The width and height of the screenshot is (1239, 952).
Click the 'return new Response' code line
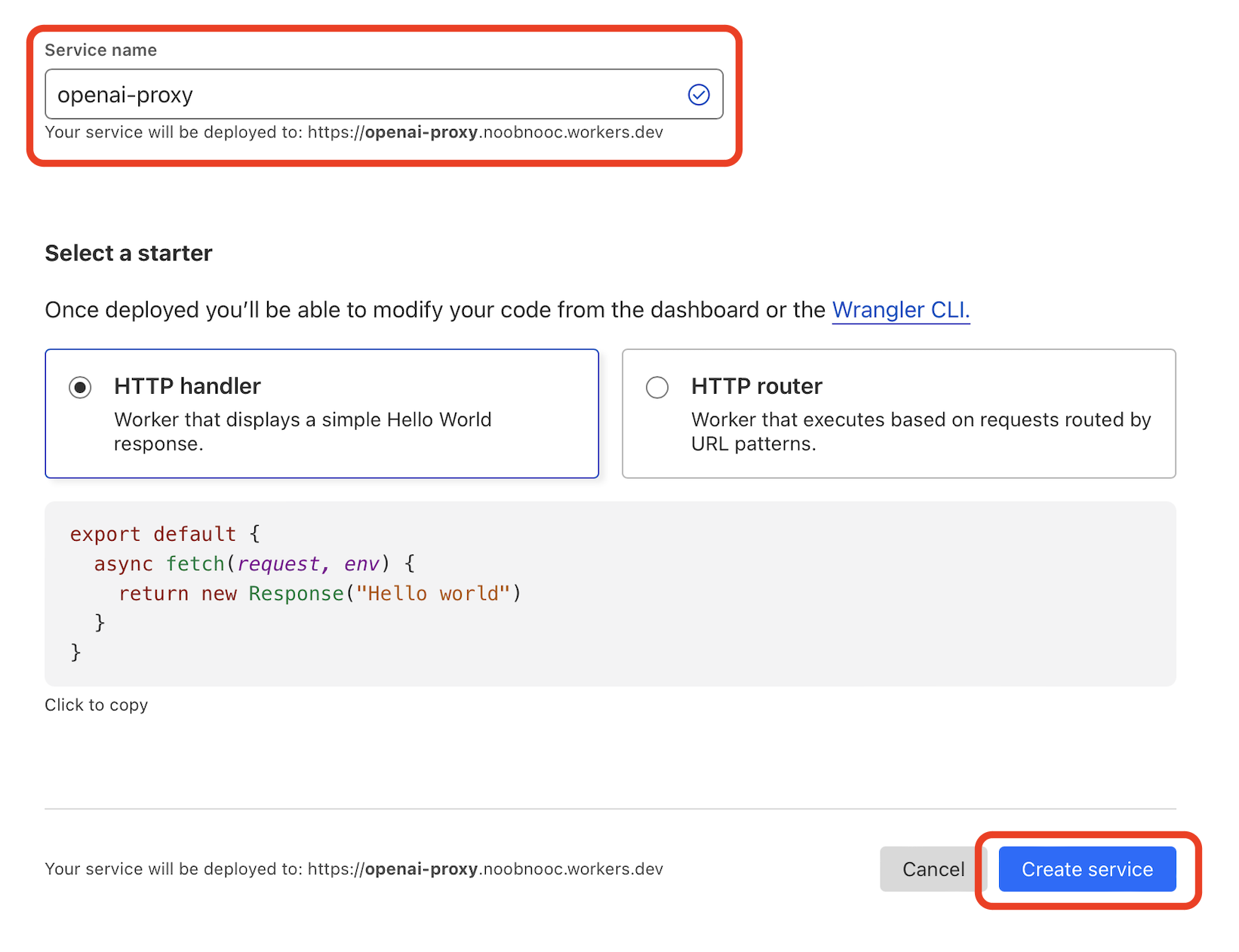pyautogui.click(x=319, y=594)
